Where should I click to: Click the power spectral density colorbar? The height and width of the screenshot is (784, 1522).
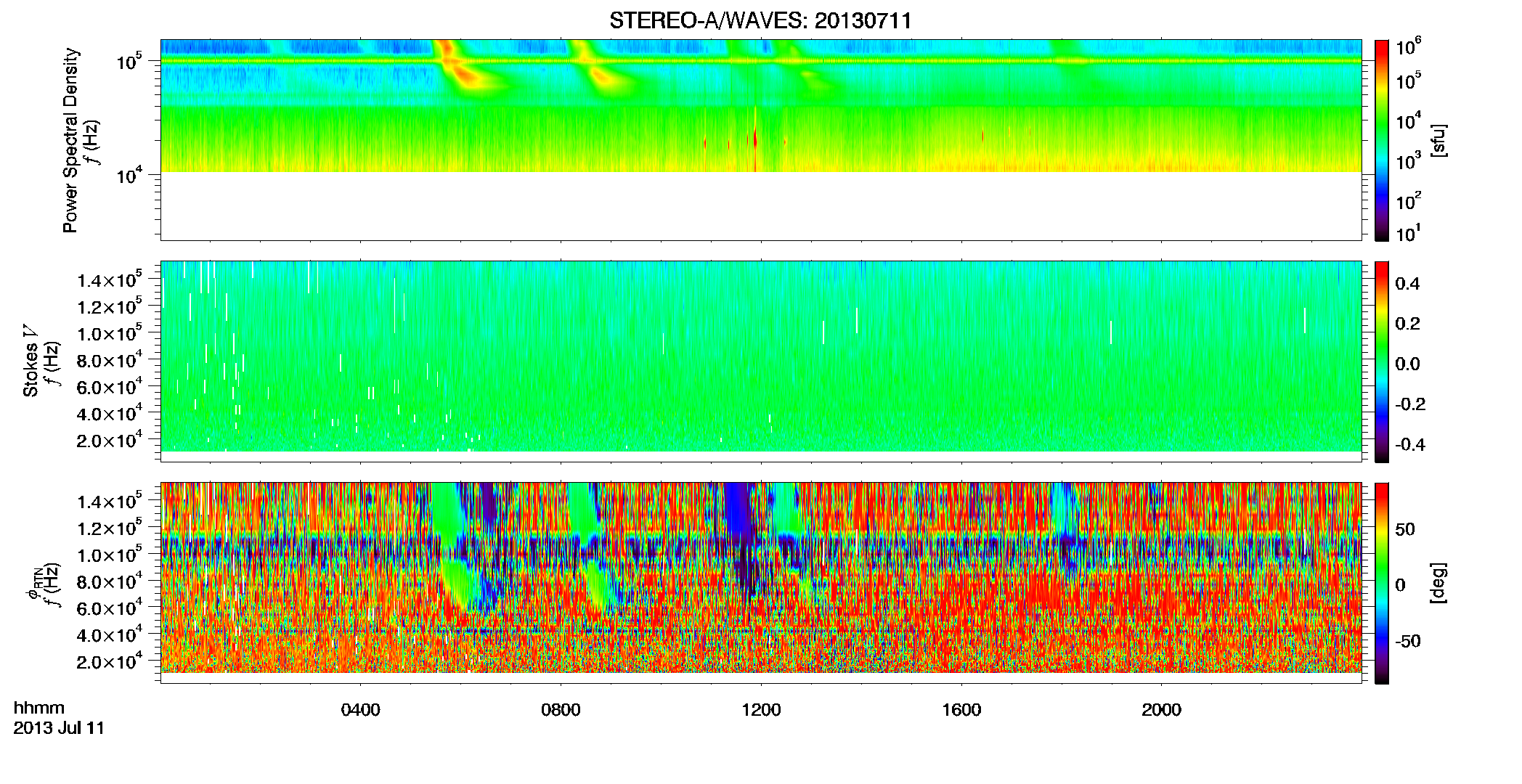pos(1381,140)
